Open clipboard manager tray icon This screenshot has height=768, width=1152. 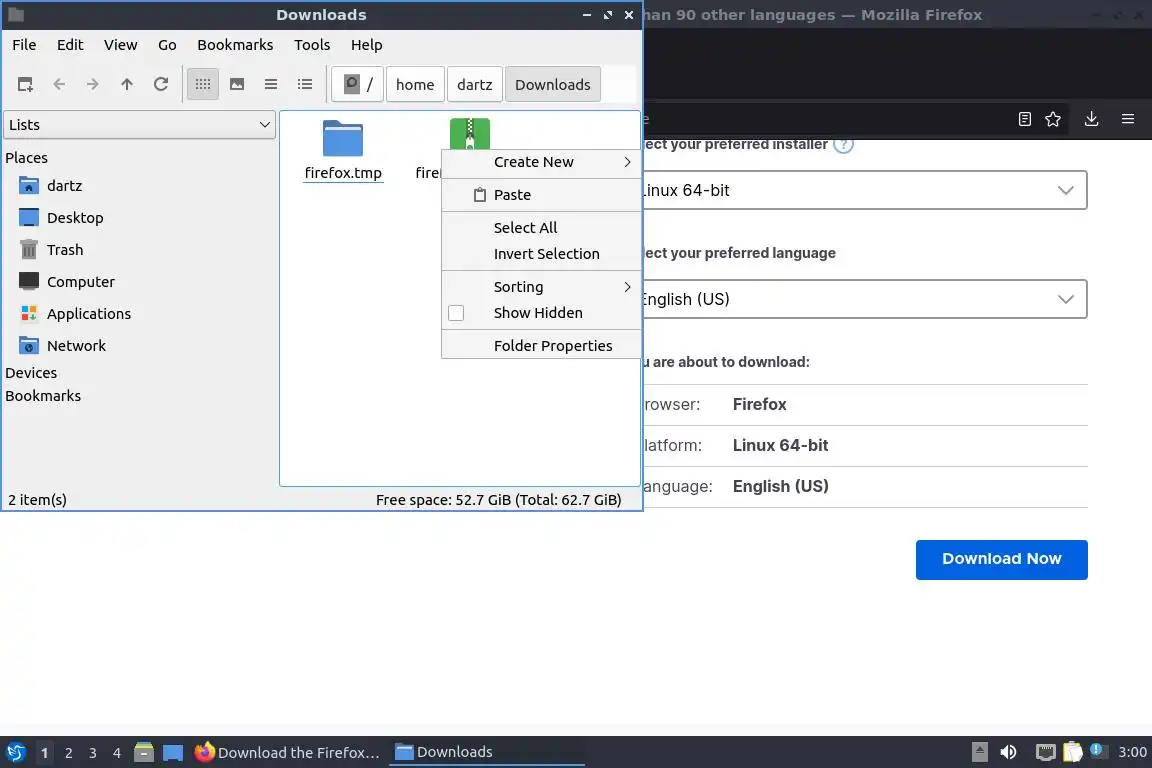click(1073, 752)
